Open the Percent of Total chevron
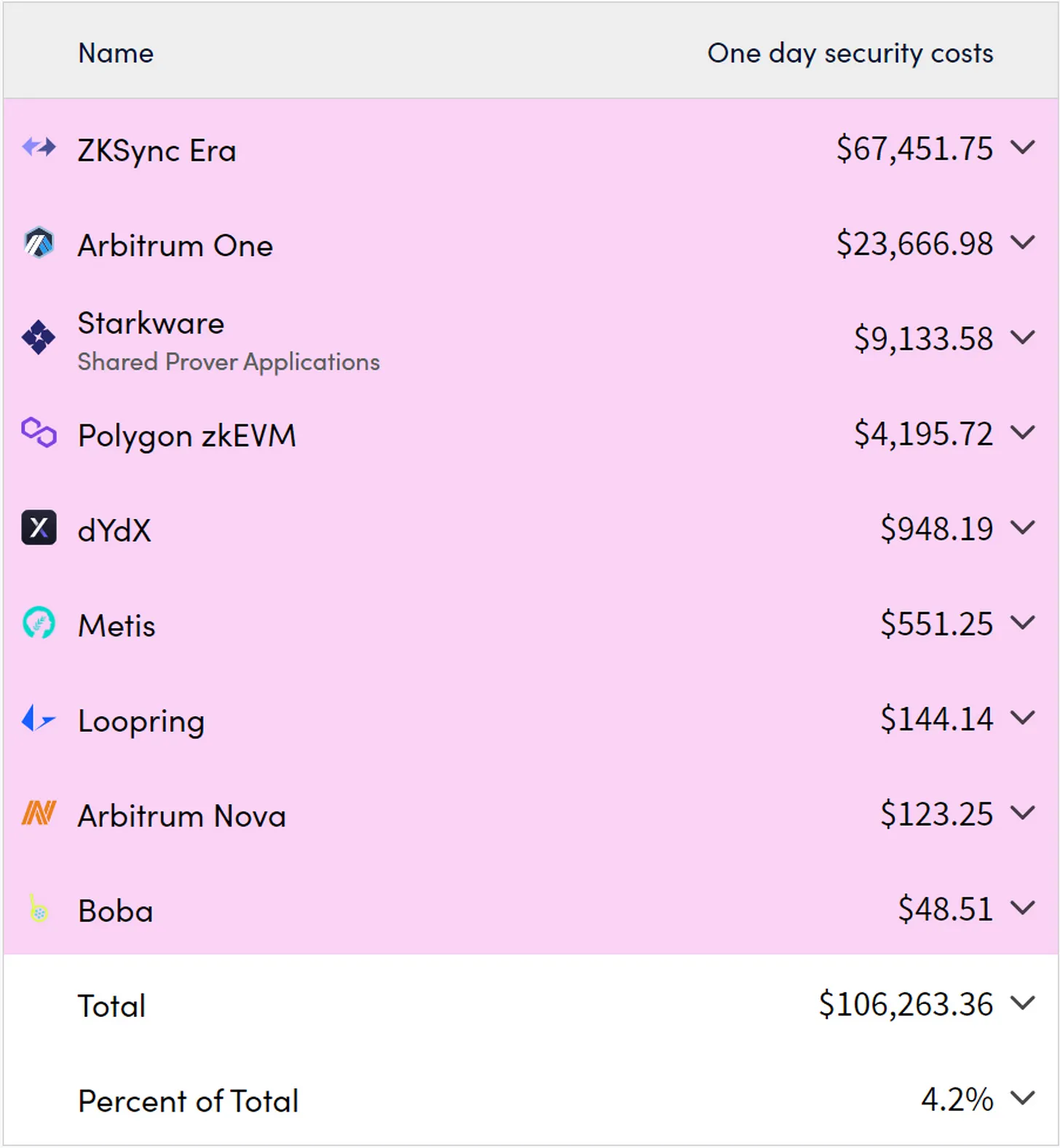This screenshot has width=1060, height=1148. click(1023, 1098)
